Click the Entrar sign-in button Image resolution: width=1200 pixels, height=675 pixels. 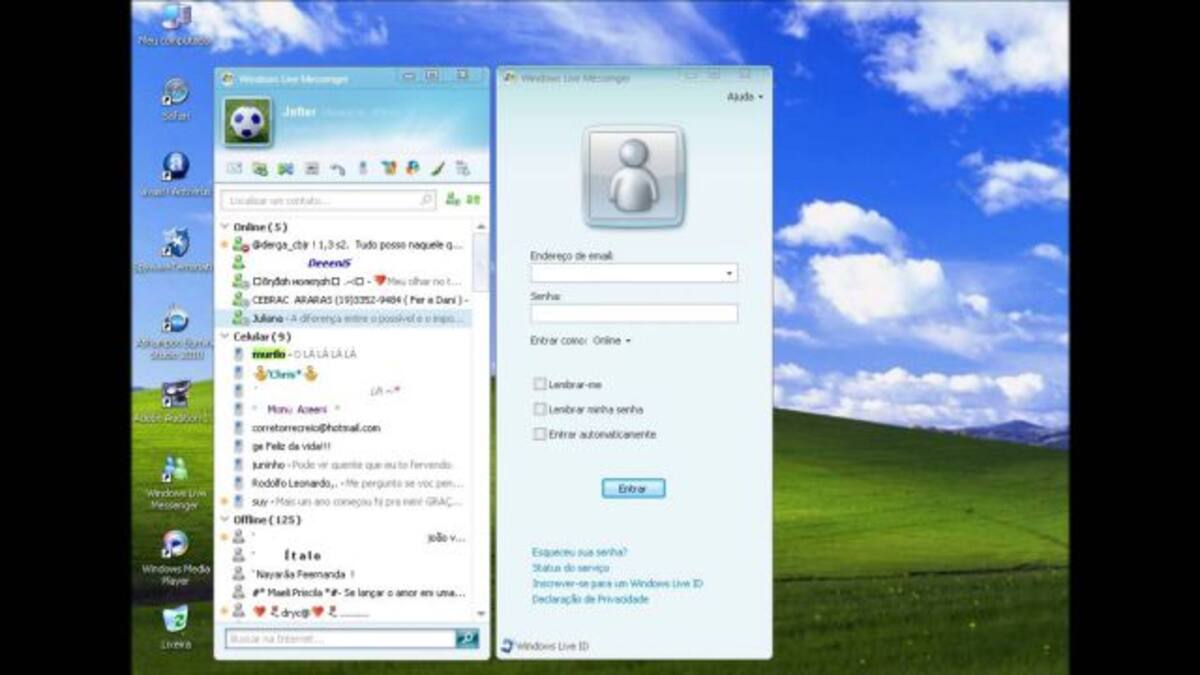634,488
